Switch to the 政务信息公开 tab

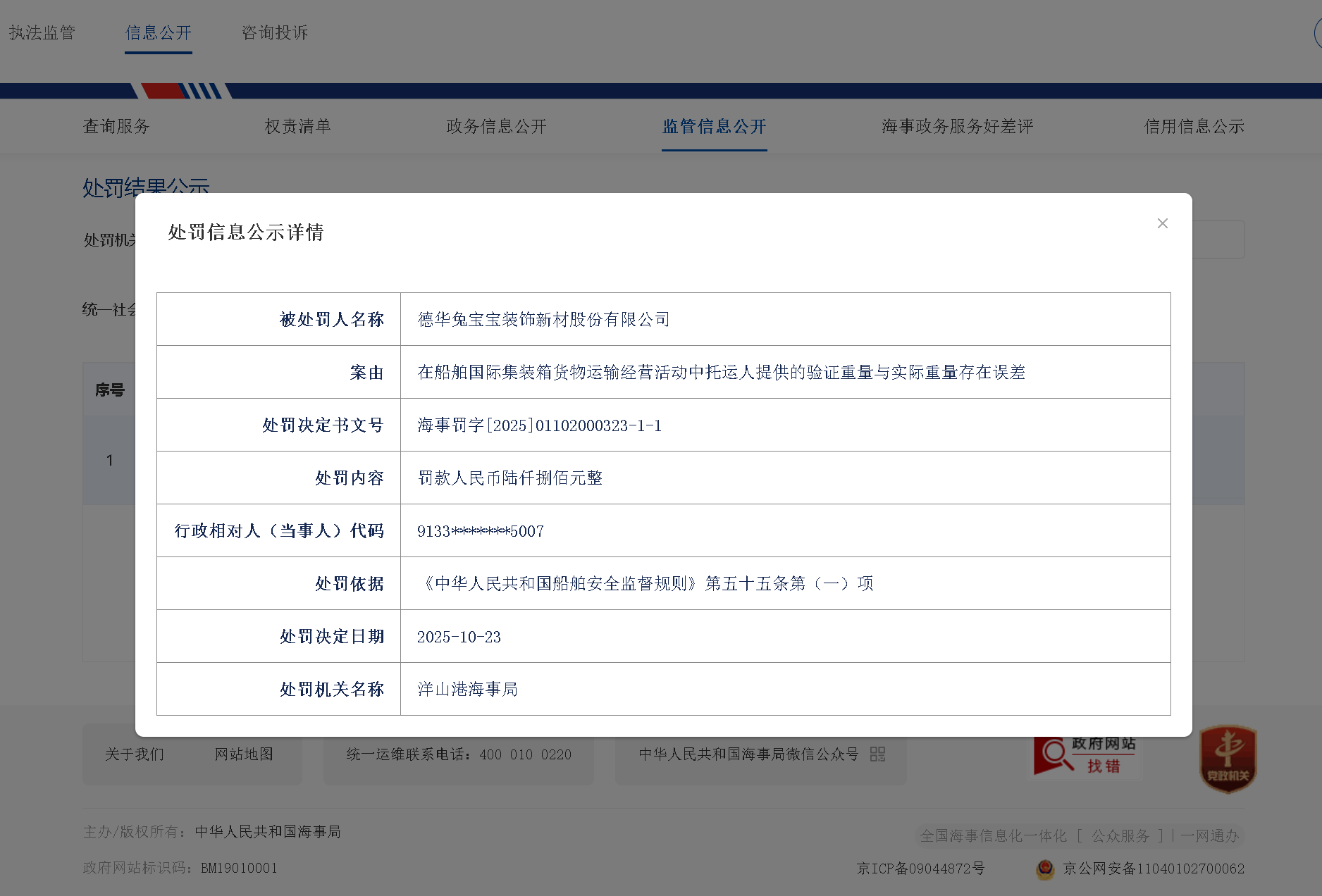point(496,126)
